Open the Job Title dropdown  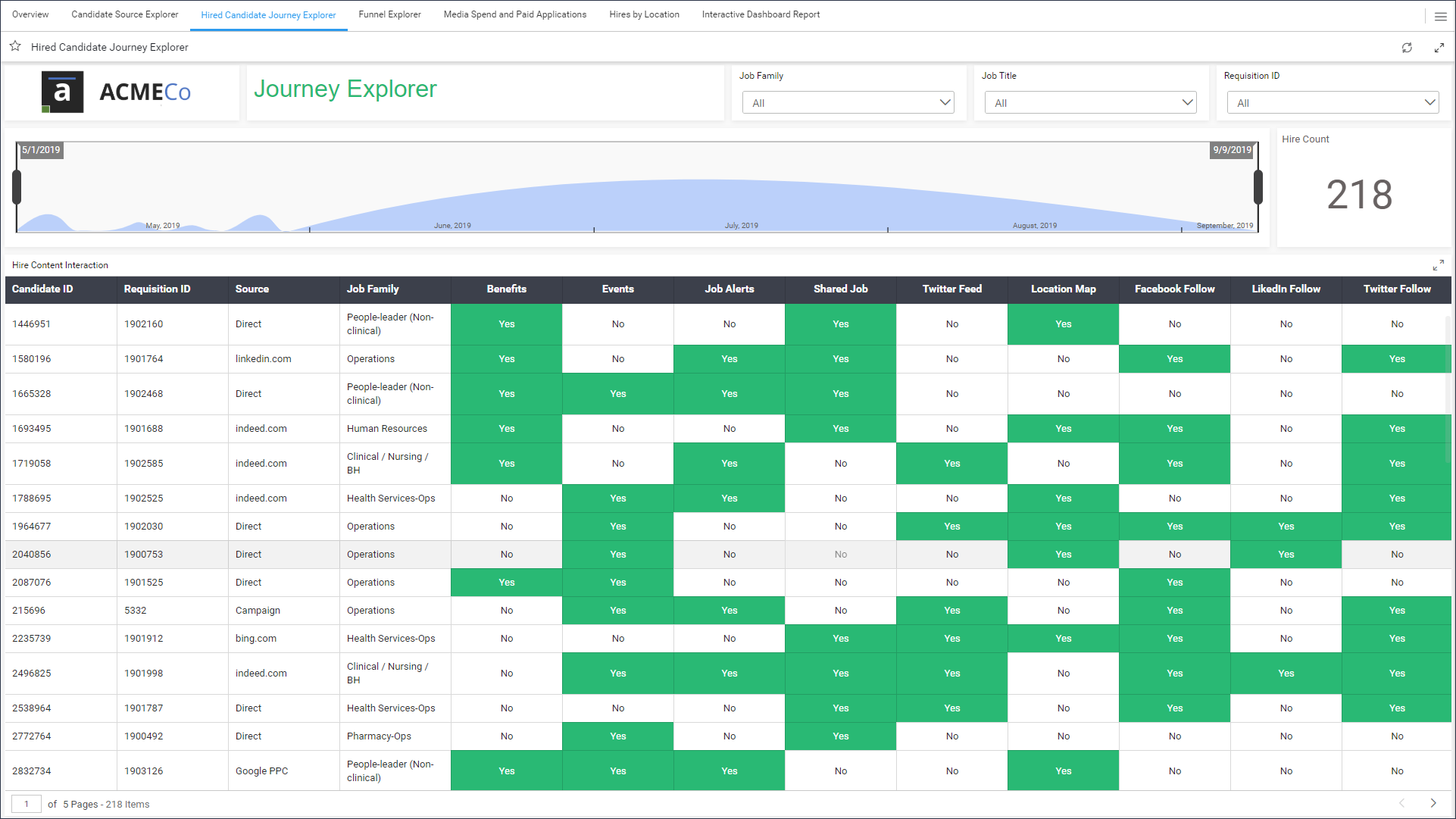(x=1090, y=103)
